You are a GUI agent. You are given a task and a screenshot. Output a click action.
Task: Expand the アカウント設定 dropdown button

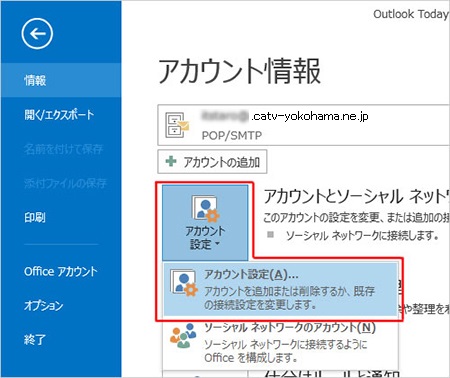click(x=205, y=223)
